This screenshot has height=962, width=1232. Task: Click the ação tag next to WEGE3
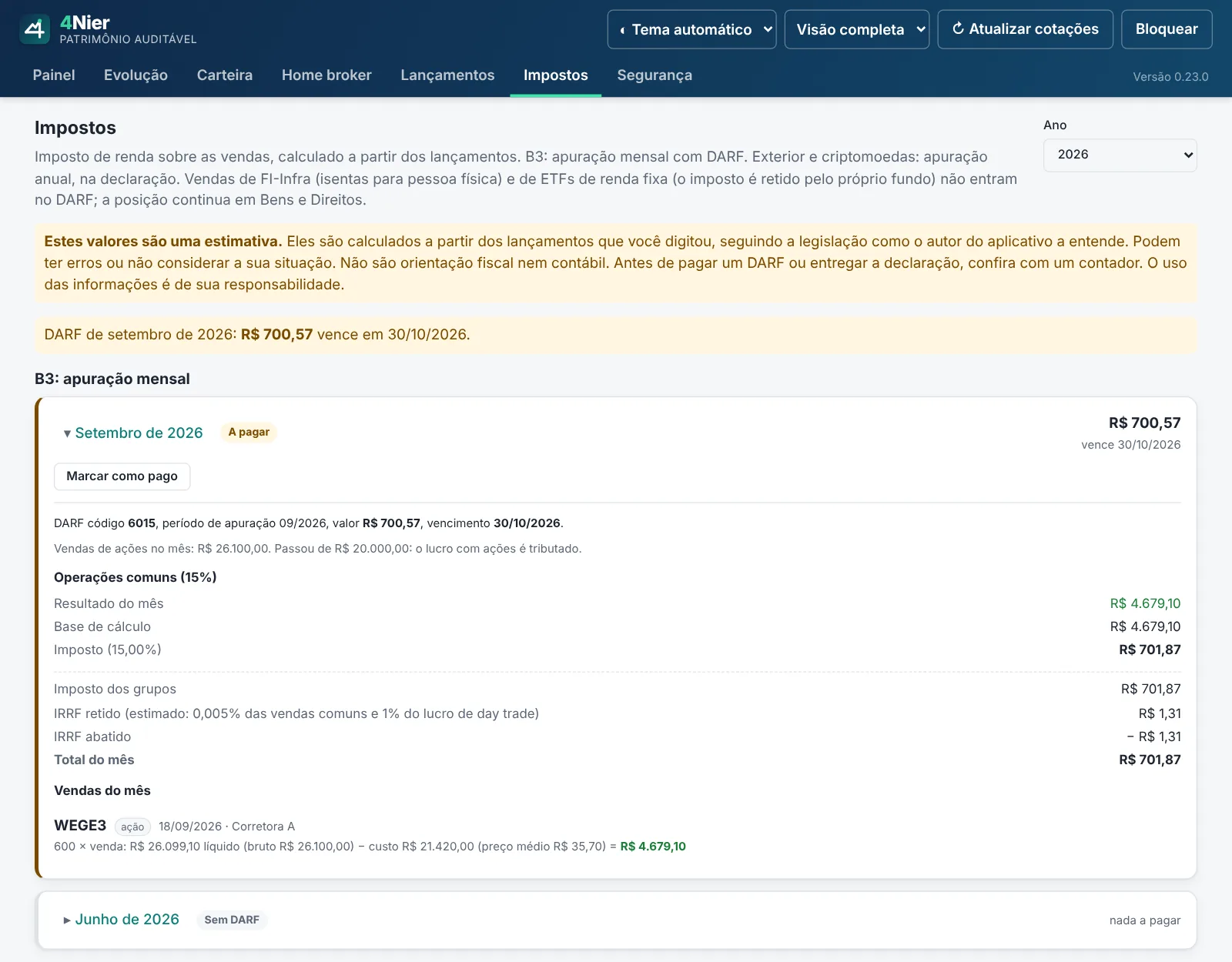[132, 827]
